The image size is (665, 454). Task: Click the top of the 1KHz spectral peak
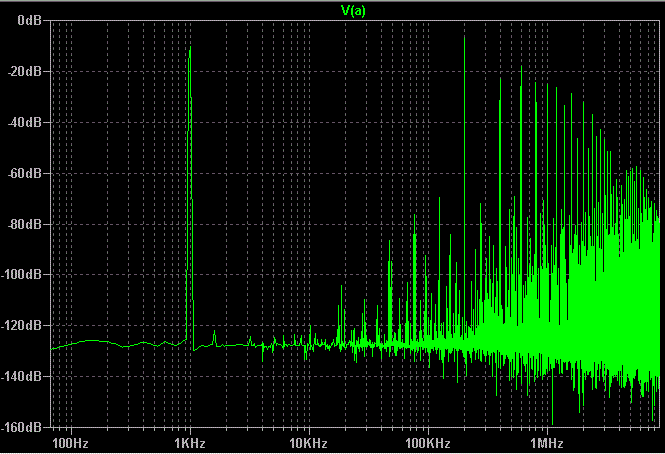point(189,49)
